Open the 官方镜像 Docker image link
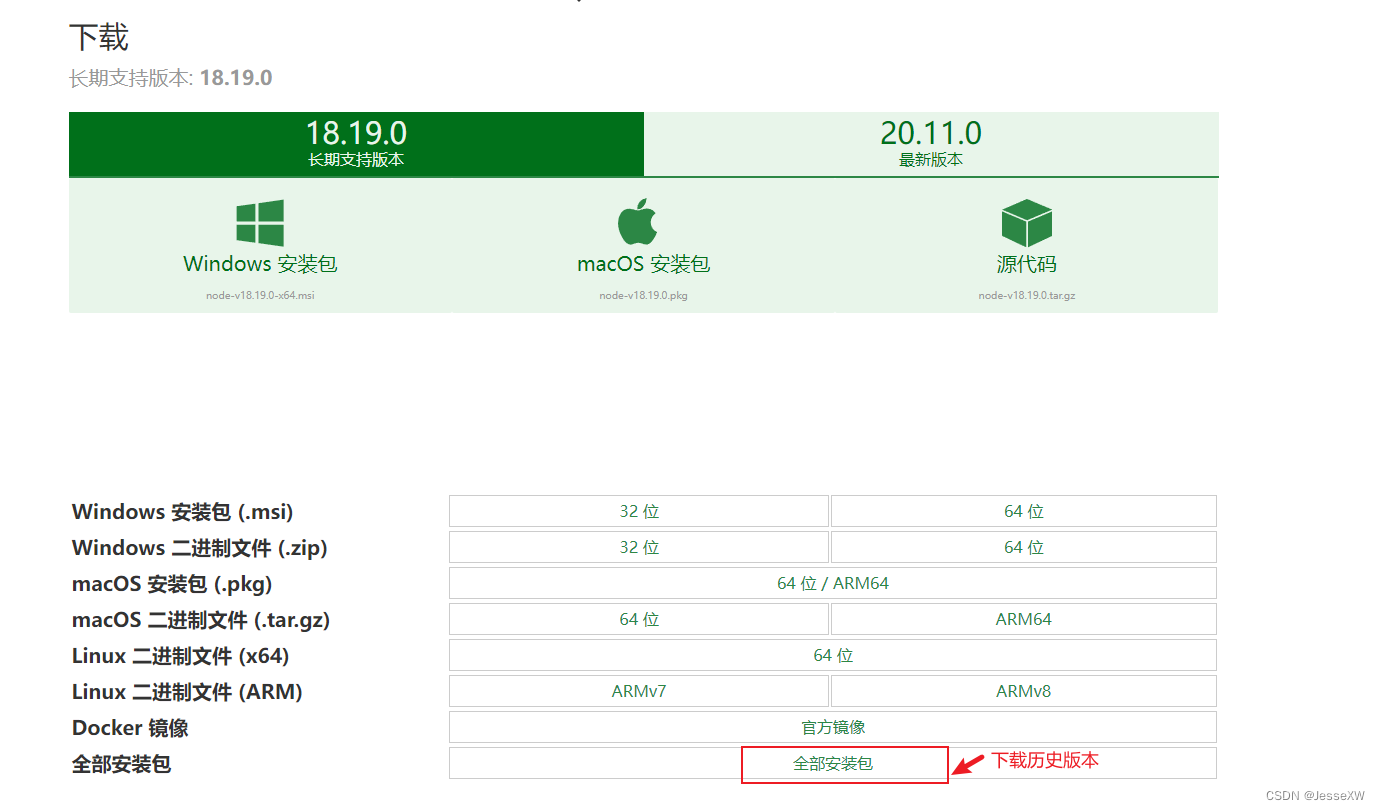 click(x=831, y=727)
